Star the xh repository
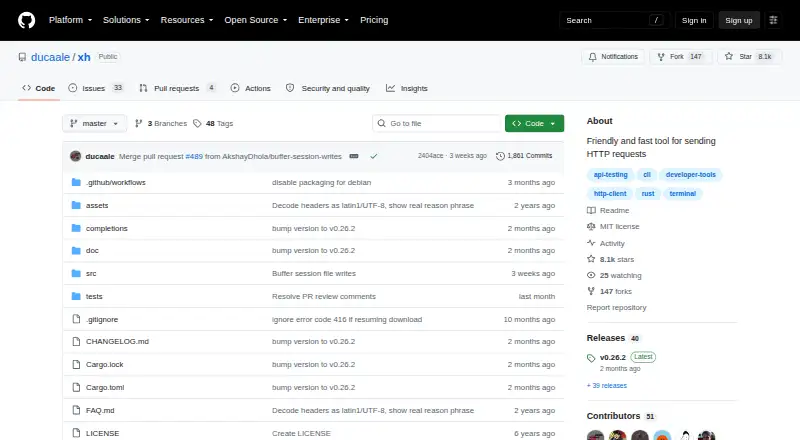The image size is (800, 440). 749,57
